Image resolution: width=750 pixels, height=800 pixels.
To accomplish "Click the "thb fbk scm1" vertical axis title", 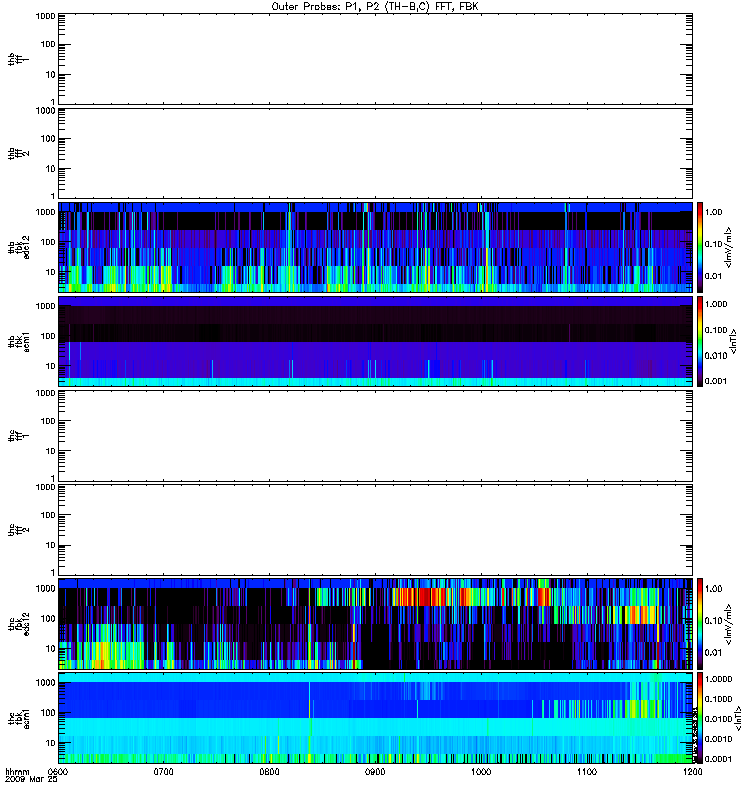I will coord(18,341).
